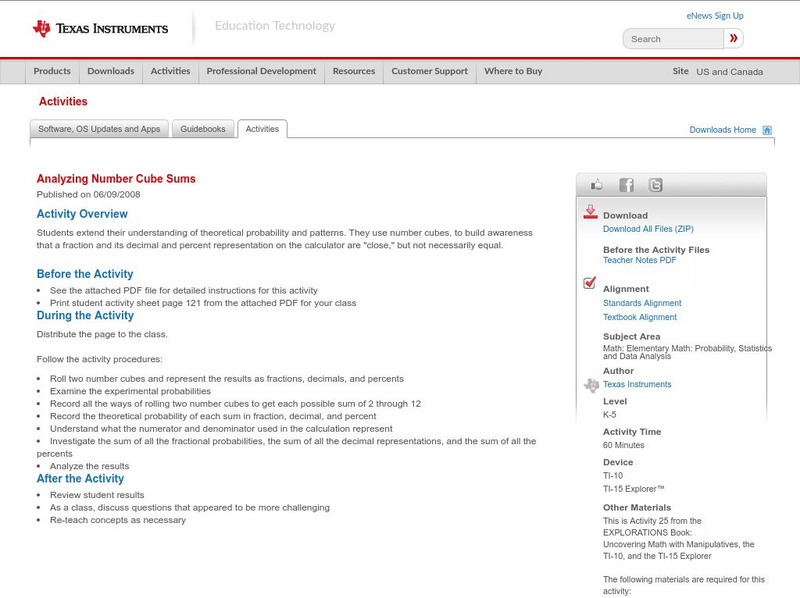Viewport: 800px width, 598px height.
Task: Click the K-5 level value
Action: pos(610,415)
